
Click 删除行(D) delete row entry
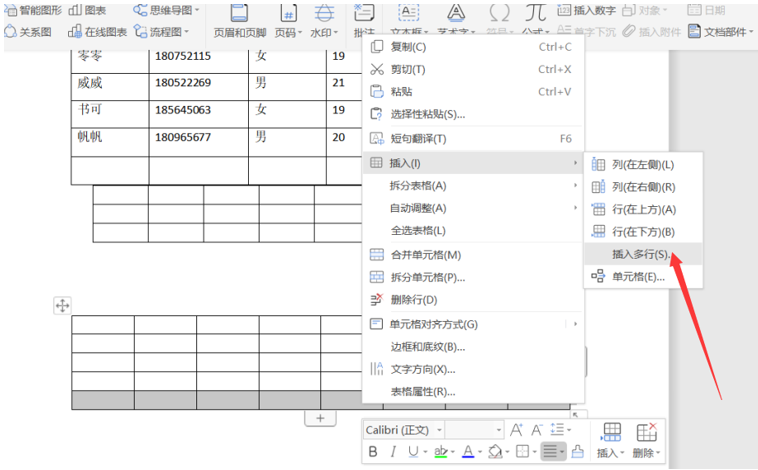tap(473, 300)
